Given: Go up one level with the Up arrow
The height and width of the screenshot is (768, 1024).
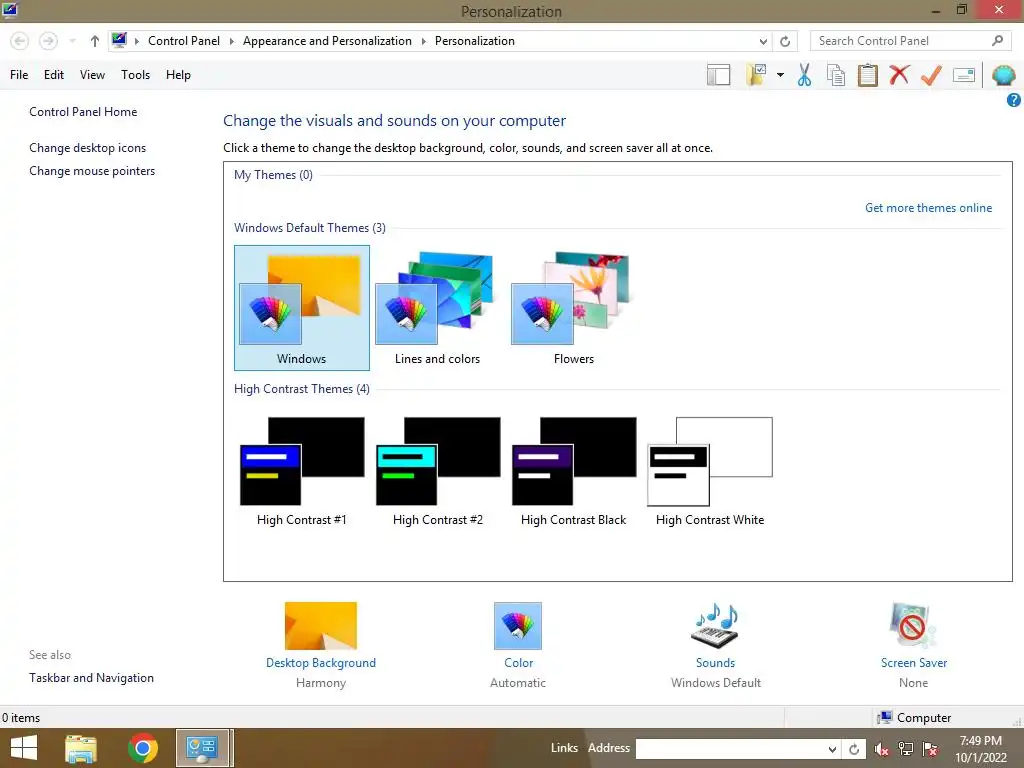Looking at the screenshot, I should pyautogui.click(x=95, y=41).
